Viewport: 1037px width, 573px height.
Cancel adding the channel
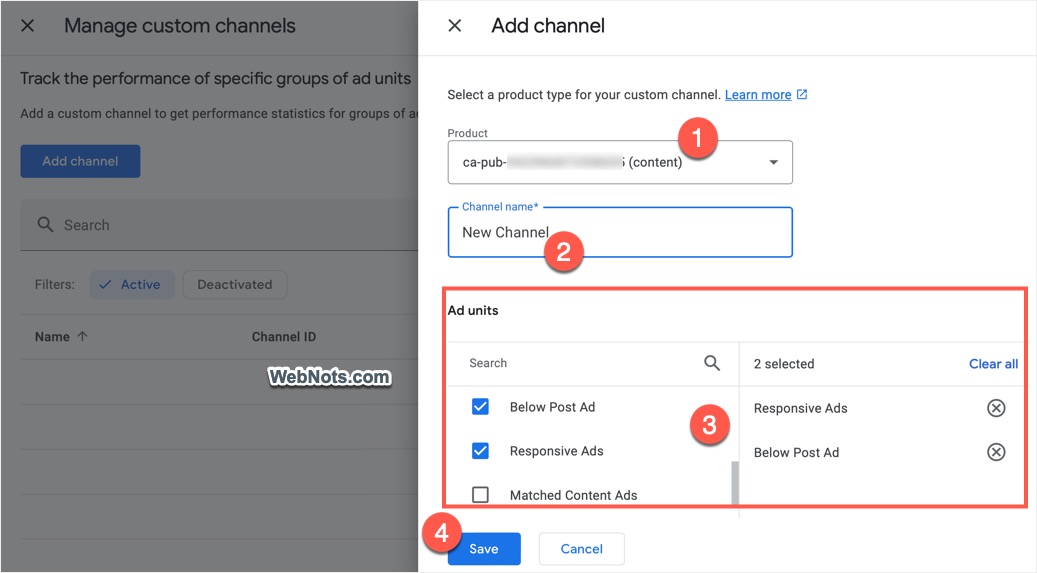(581, 549)
